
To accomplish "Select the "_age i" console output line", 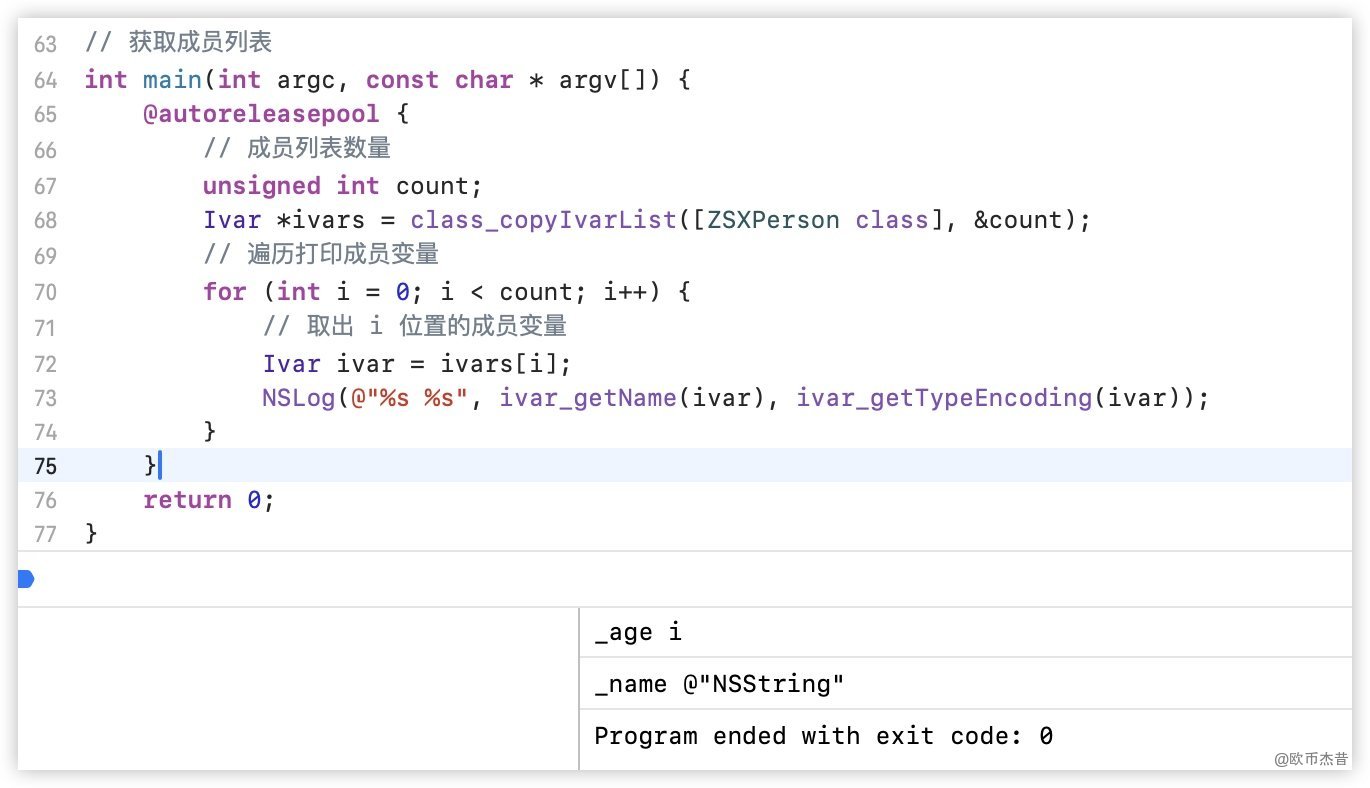I will [638, 632].
